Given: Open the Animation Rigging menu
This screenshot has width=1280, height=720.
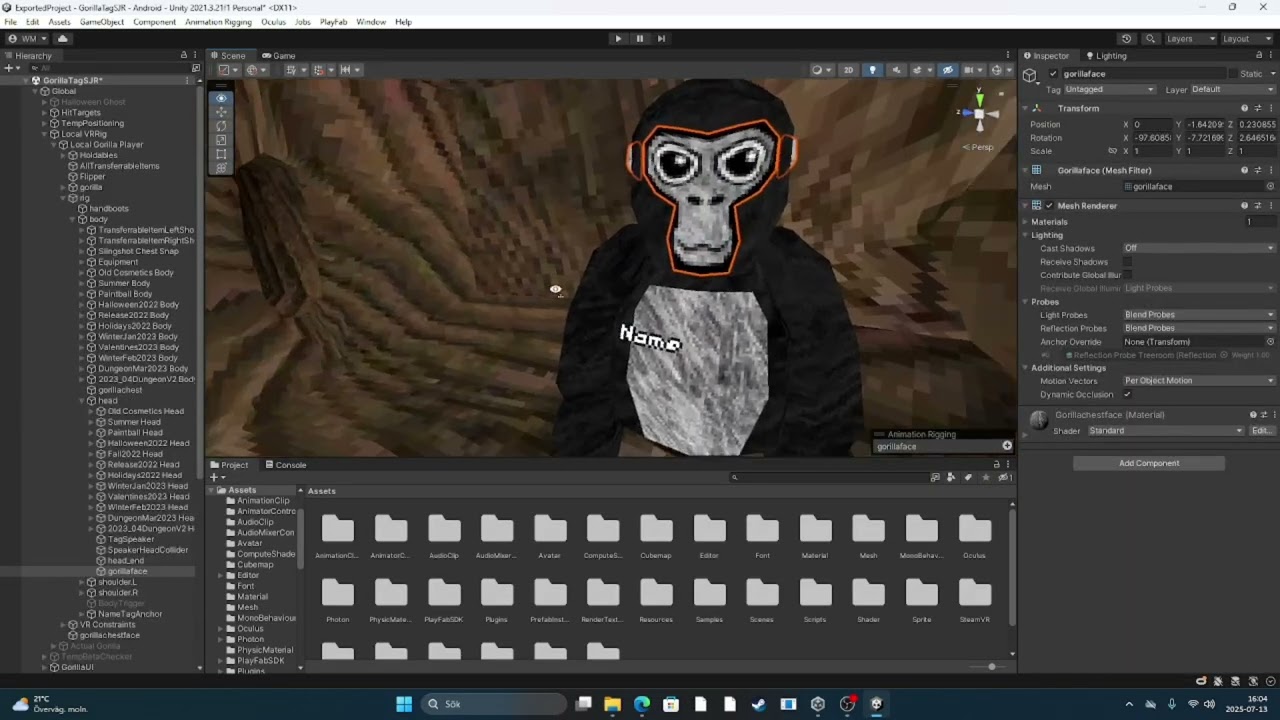Looking at the screenshot, I should click(218, 22).
